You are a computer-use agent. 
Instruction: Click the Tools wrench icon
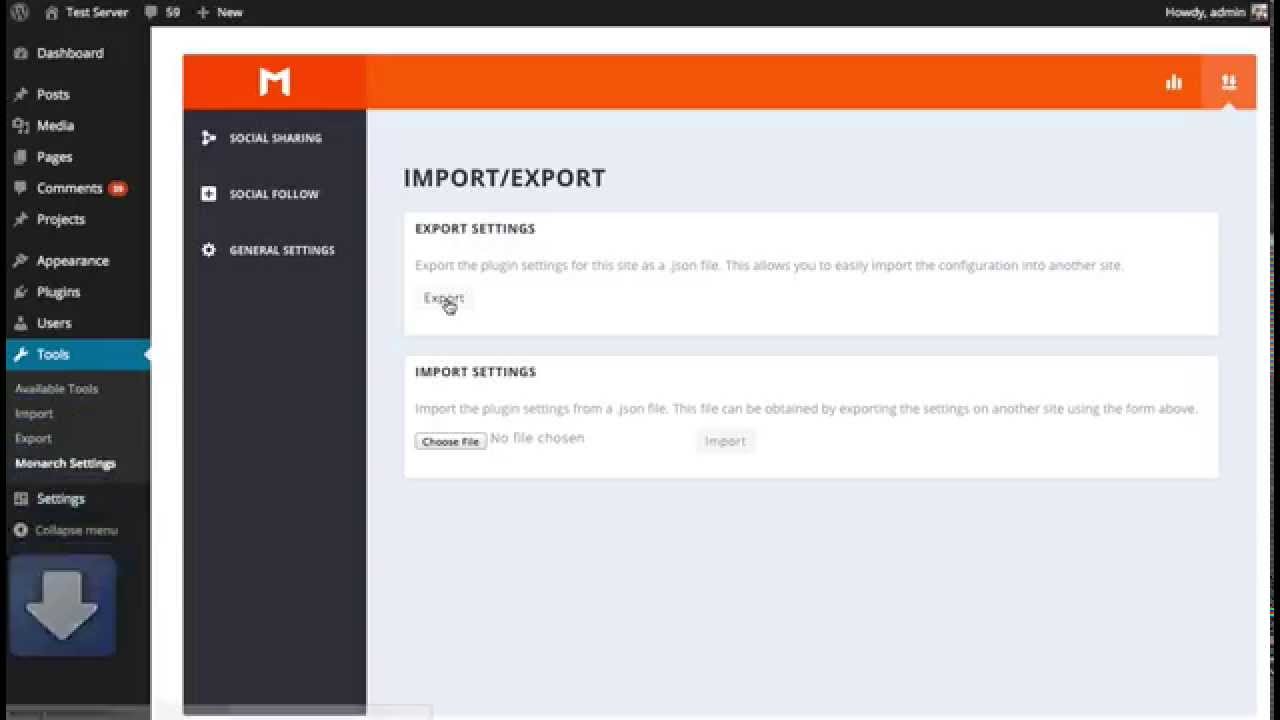20,354
